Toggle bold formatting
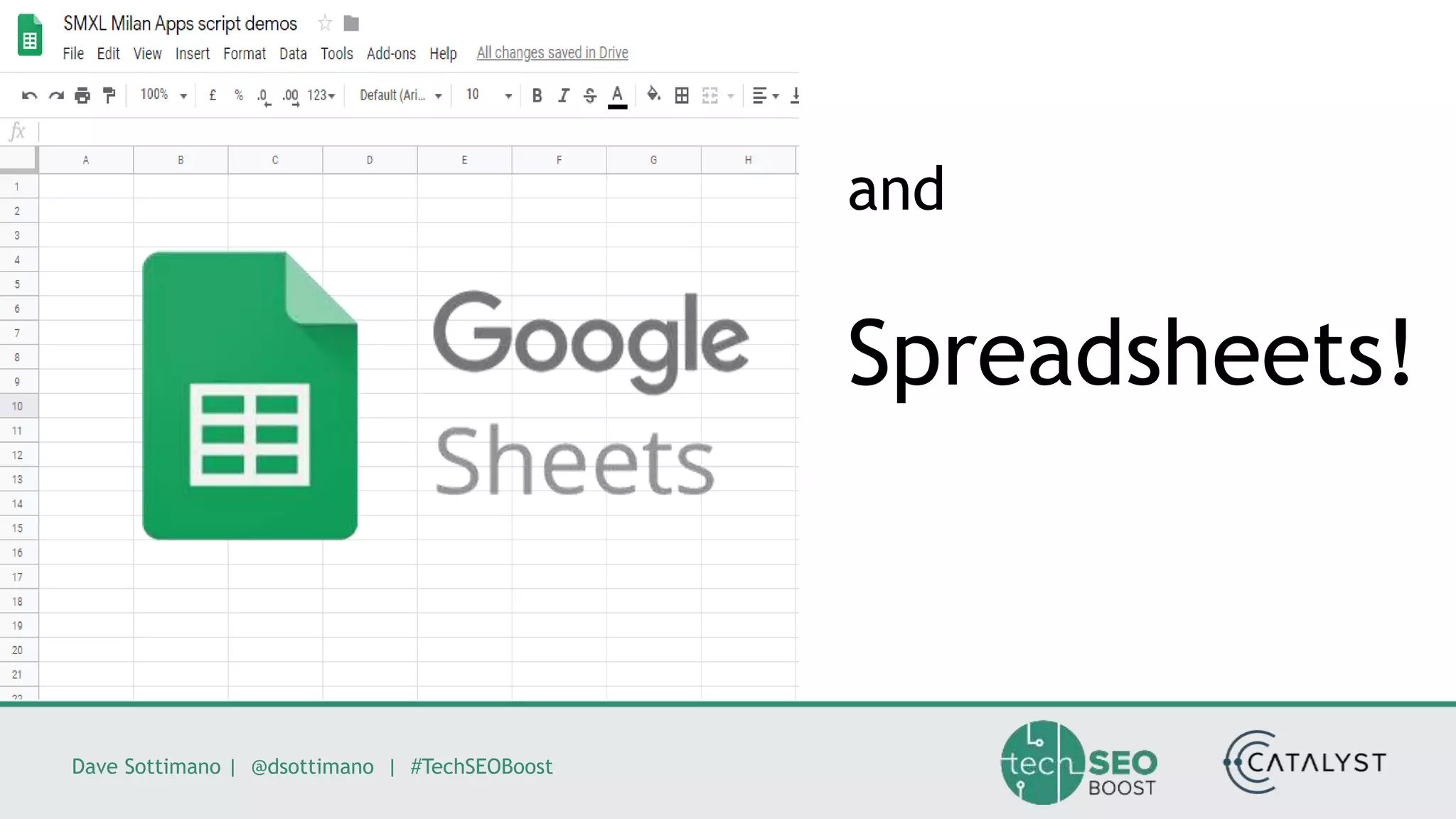 click(537, 95)
